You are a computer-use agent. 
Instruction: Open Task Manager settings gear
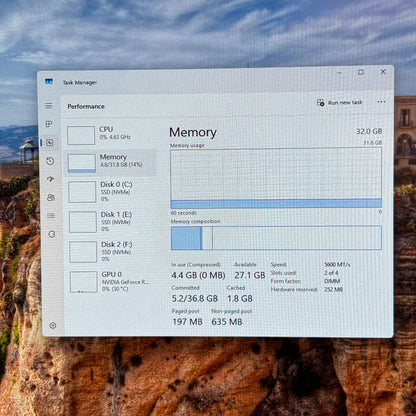point(53,325)
